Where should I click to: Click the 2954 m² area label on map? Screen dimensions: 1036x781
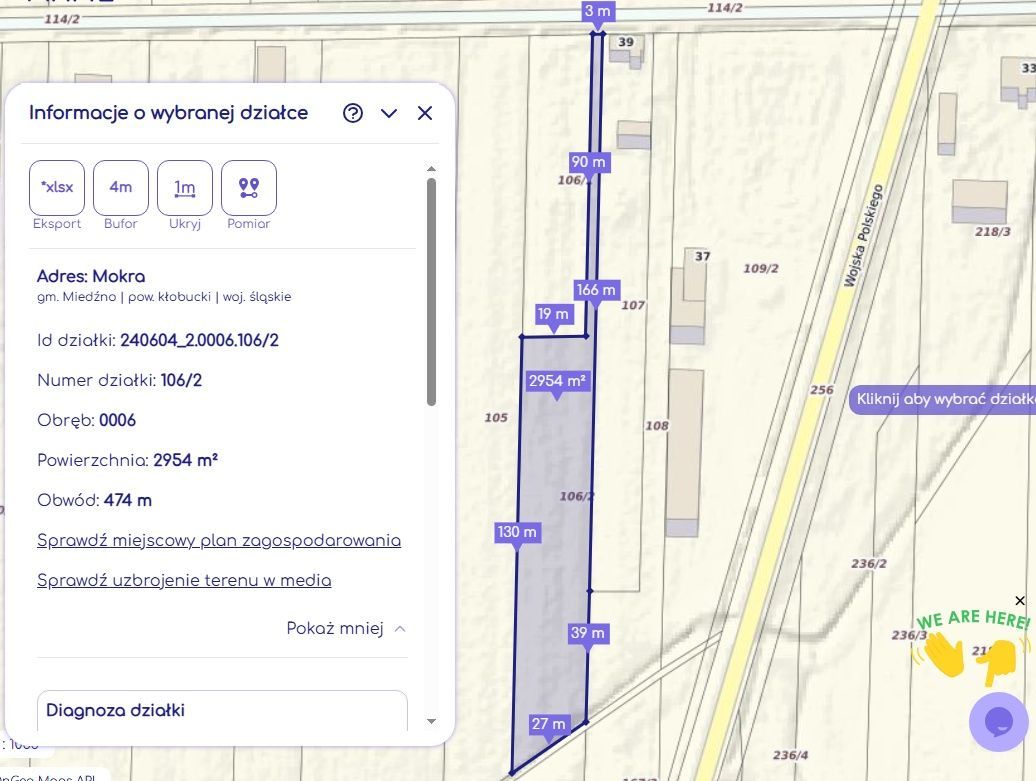pos(557,381)
